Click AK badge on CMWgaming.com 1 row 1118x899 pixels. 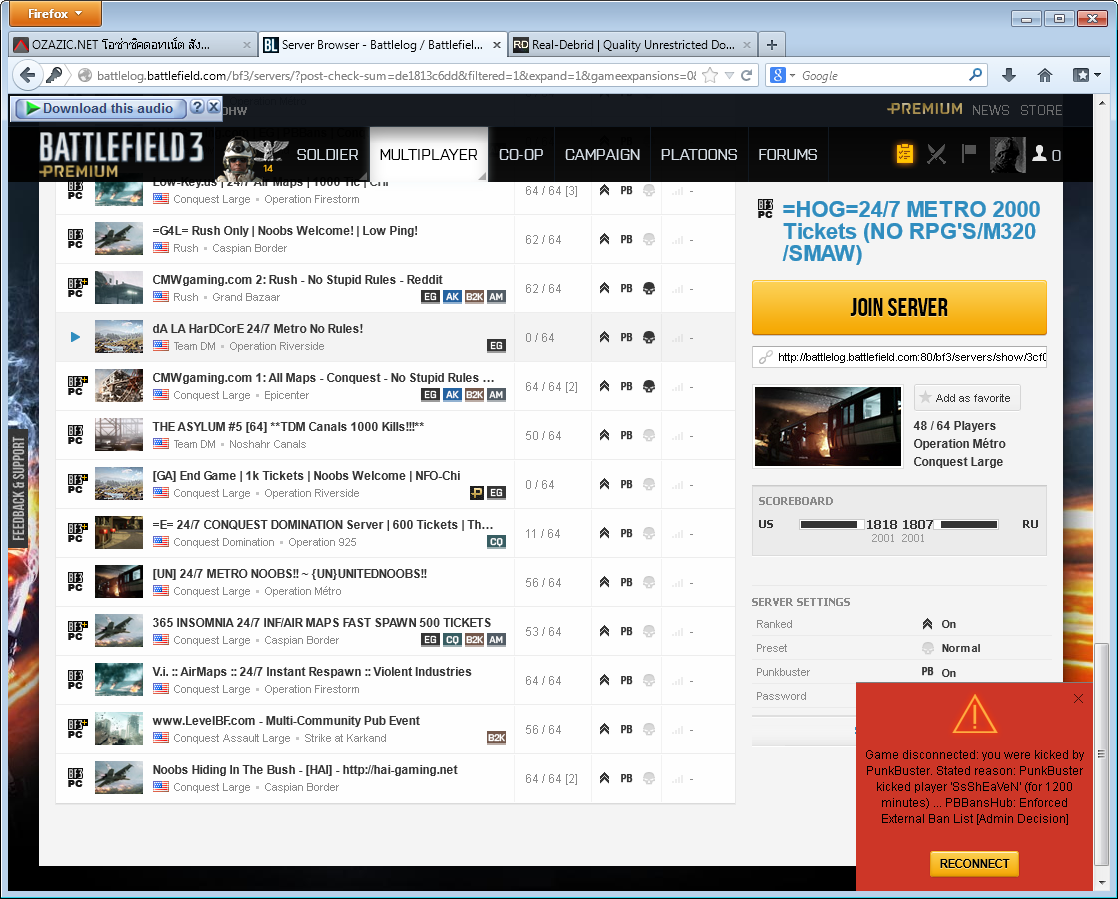pyautogui.click(x=452, y=395)
